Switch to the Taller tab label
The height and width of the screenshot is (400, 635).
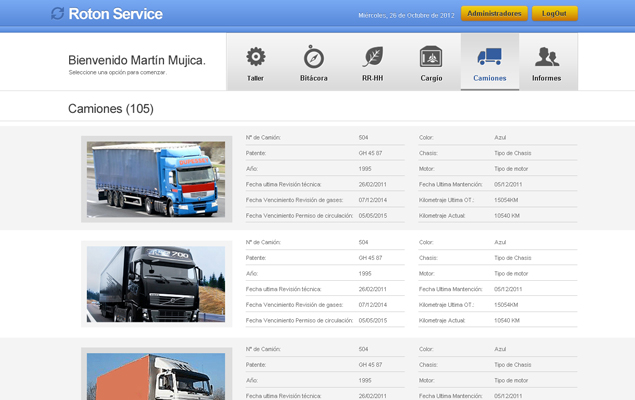[256, 78]
